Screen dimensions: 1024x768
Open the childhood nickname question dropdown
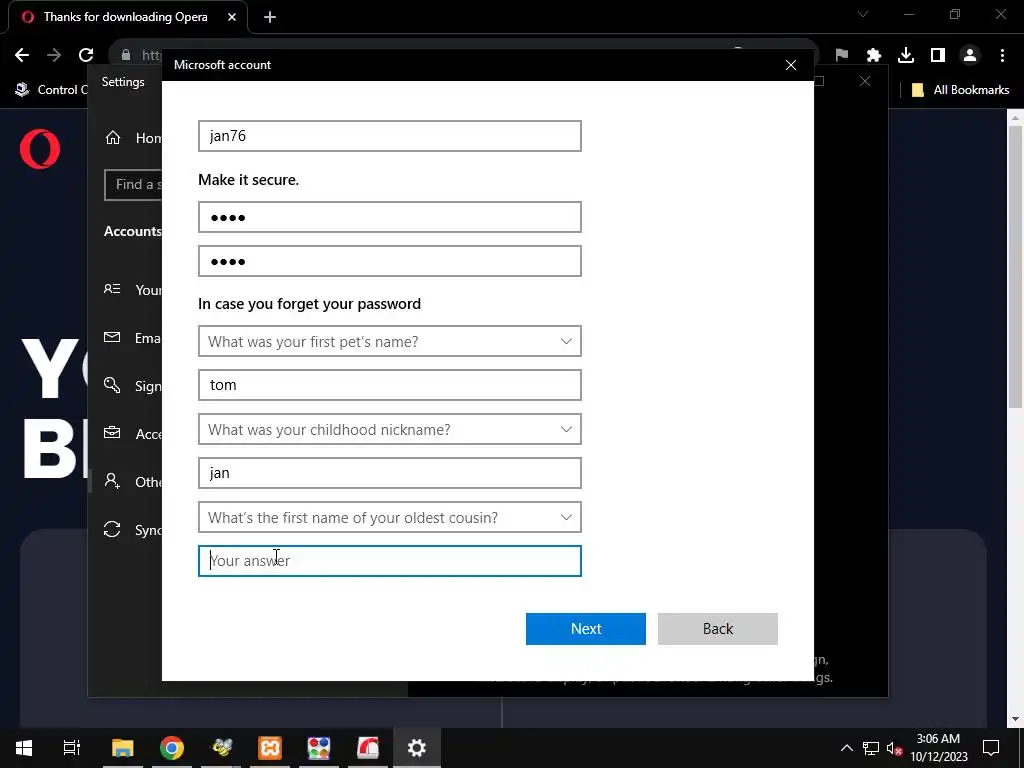click(x=389, y=429)
